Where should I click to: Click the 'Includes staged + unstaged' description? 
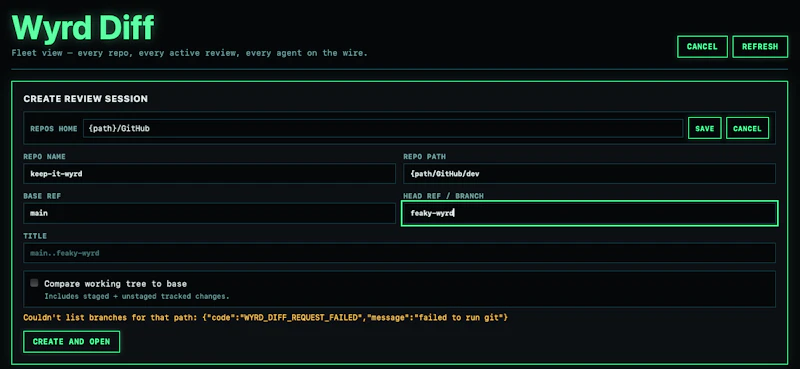tap(137, 296)
